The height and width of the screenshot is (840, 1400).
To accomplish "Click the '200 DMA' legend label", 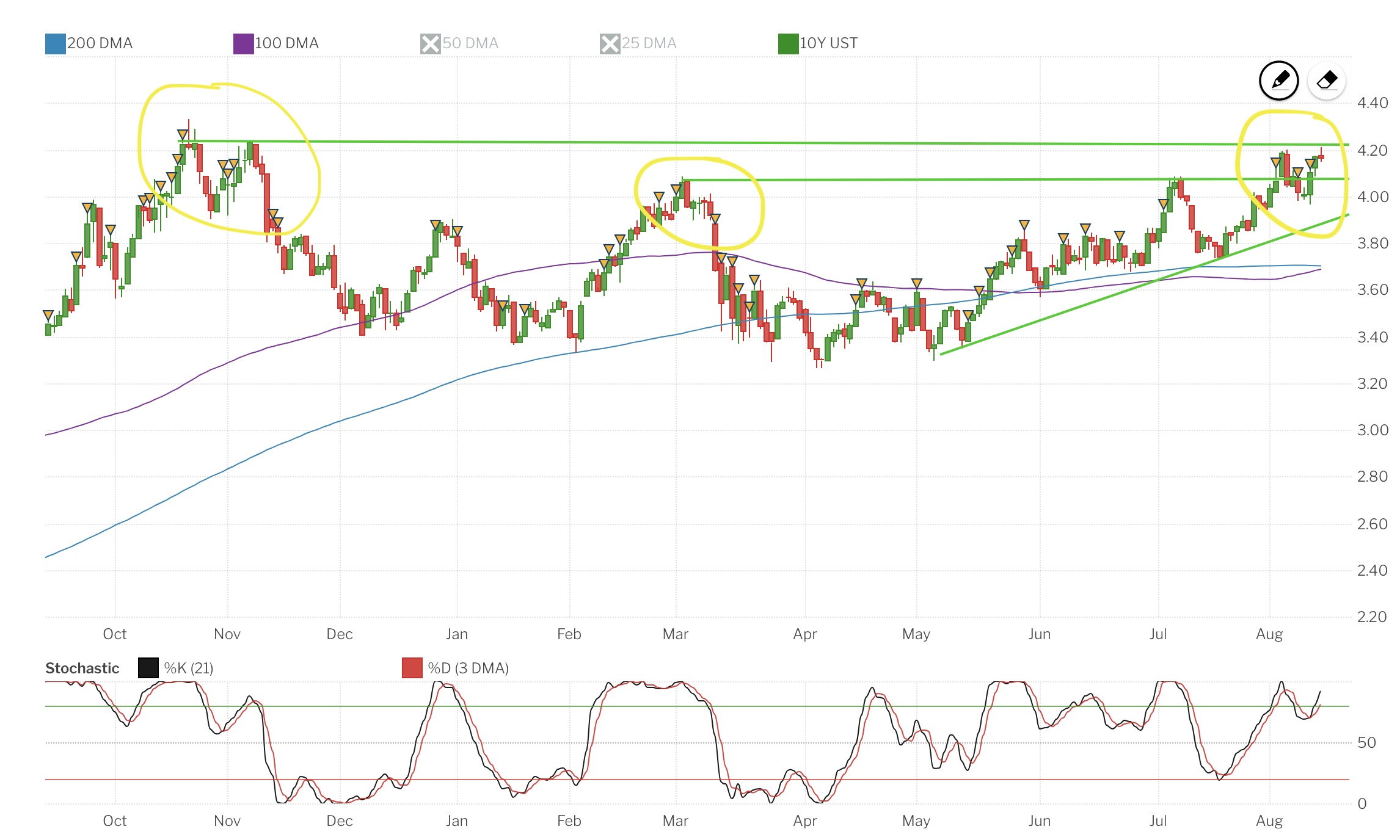I will (x=100, y=43).
